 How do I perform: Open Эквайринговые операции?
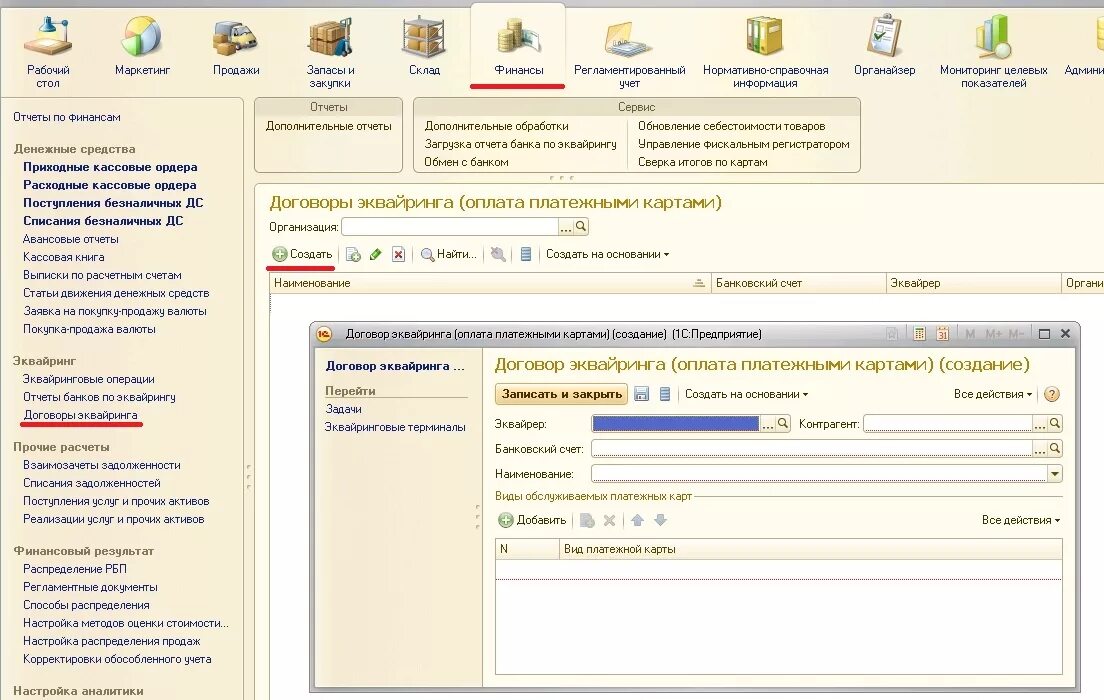pyautogui.click(x=89, y=380)
